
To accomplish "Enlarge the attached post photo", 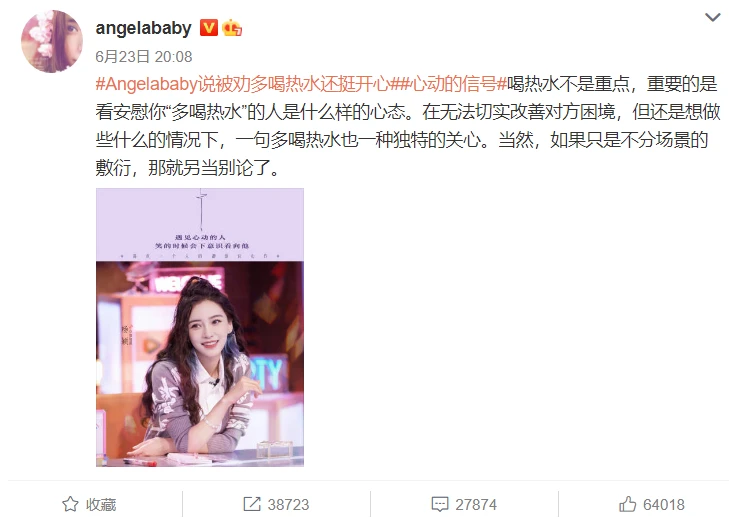I will click(x=200, y=327).
